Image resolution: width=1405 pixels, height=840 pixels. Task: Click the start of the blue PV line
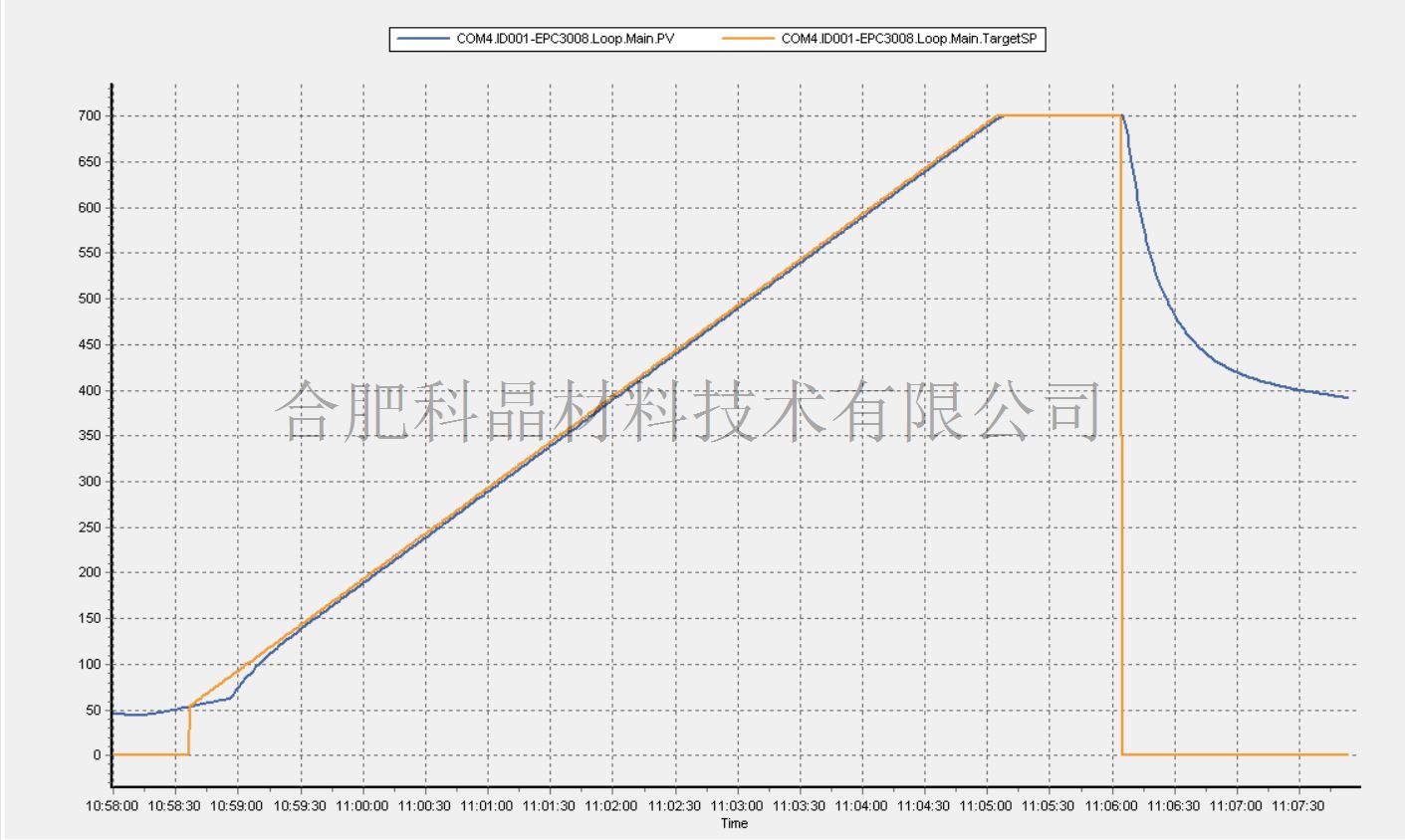tap(115, 714)
